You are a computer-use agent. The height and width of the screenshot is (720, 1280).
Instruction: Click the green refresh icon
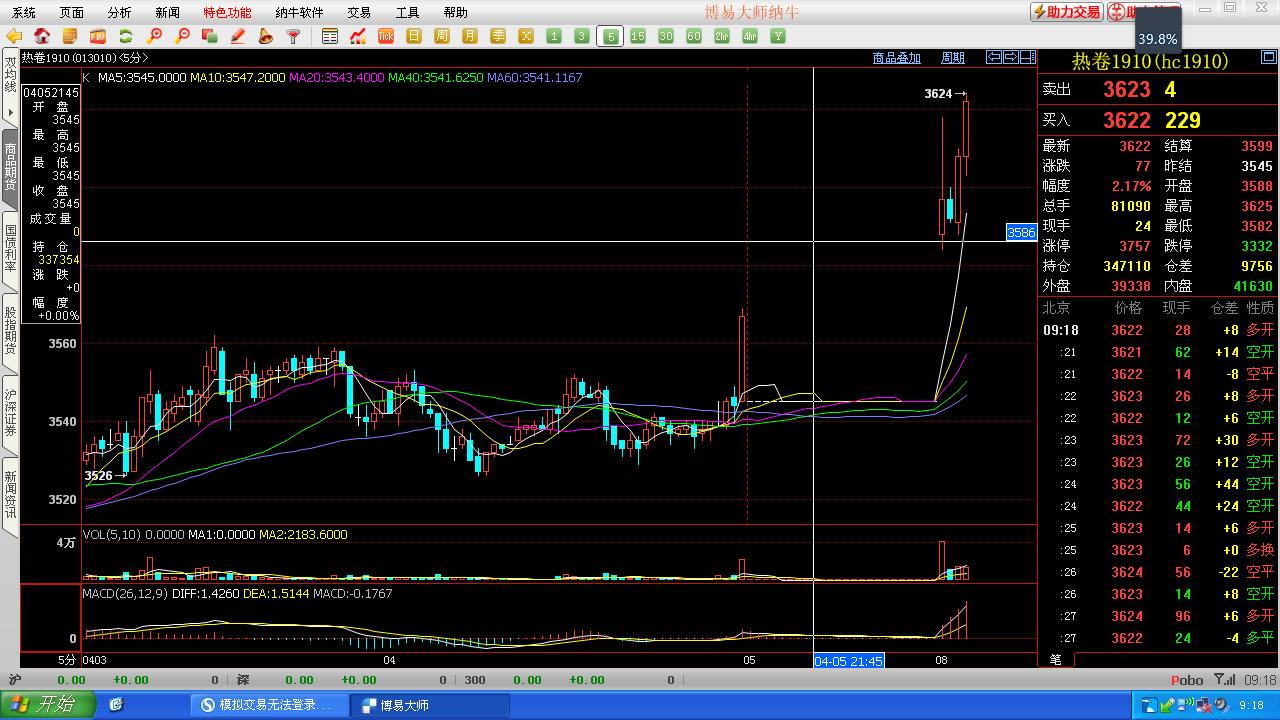click(x=126, y=36)
